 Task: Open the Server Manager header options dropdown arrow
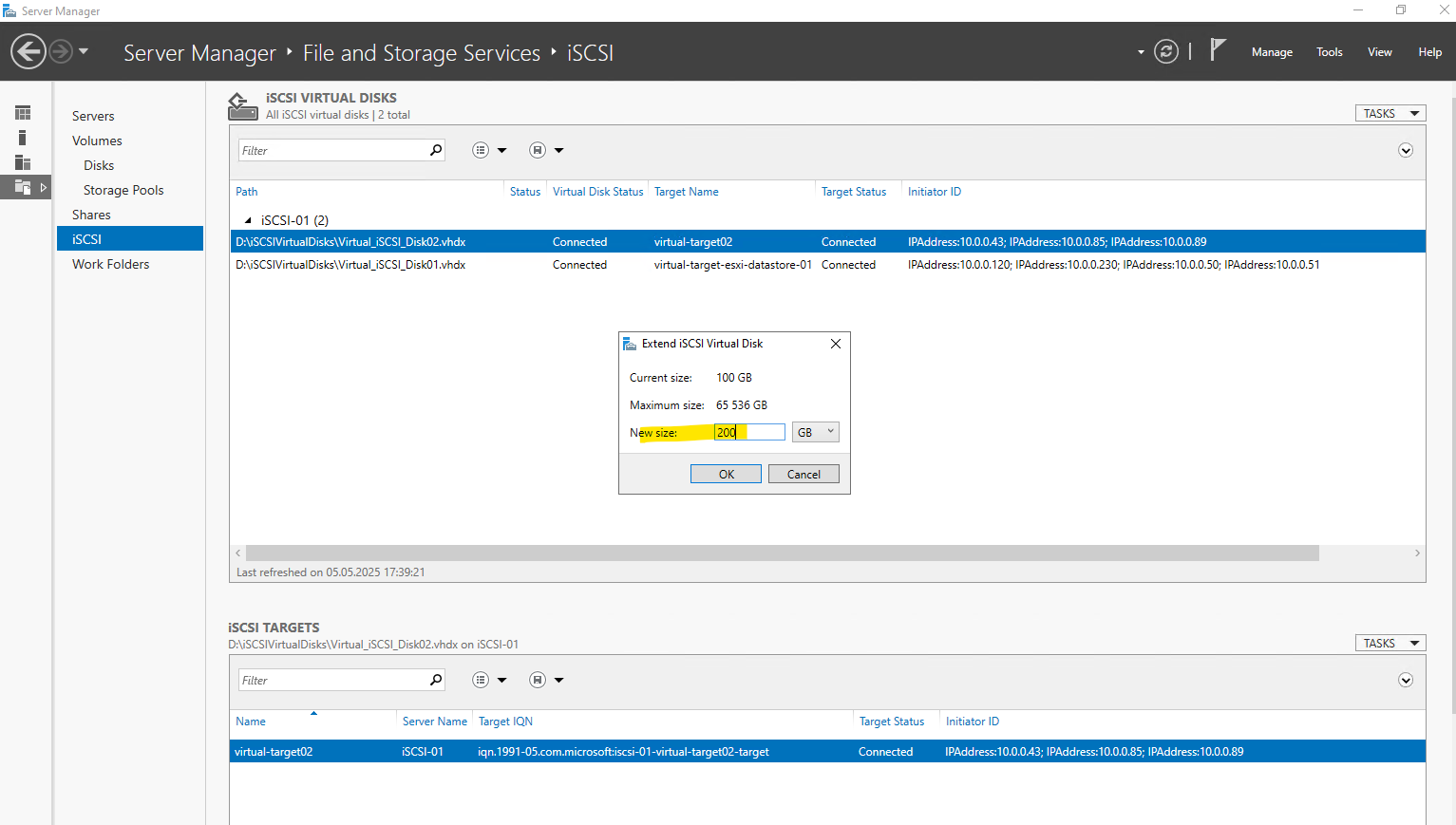(1141, 52)
